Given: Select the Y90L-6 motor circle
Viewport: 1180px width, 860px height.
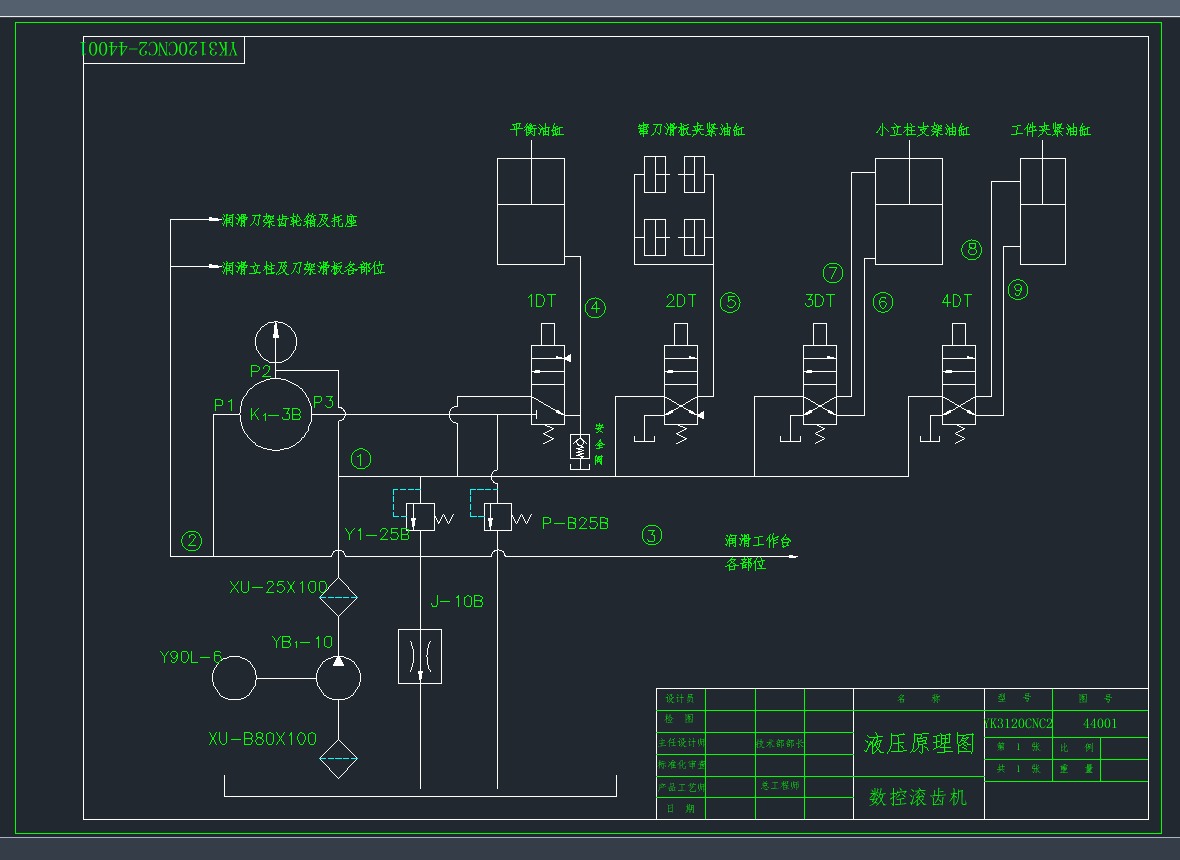Looking at the screenshot, I should [x=234, y=678].
